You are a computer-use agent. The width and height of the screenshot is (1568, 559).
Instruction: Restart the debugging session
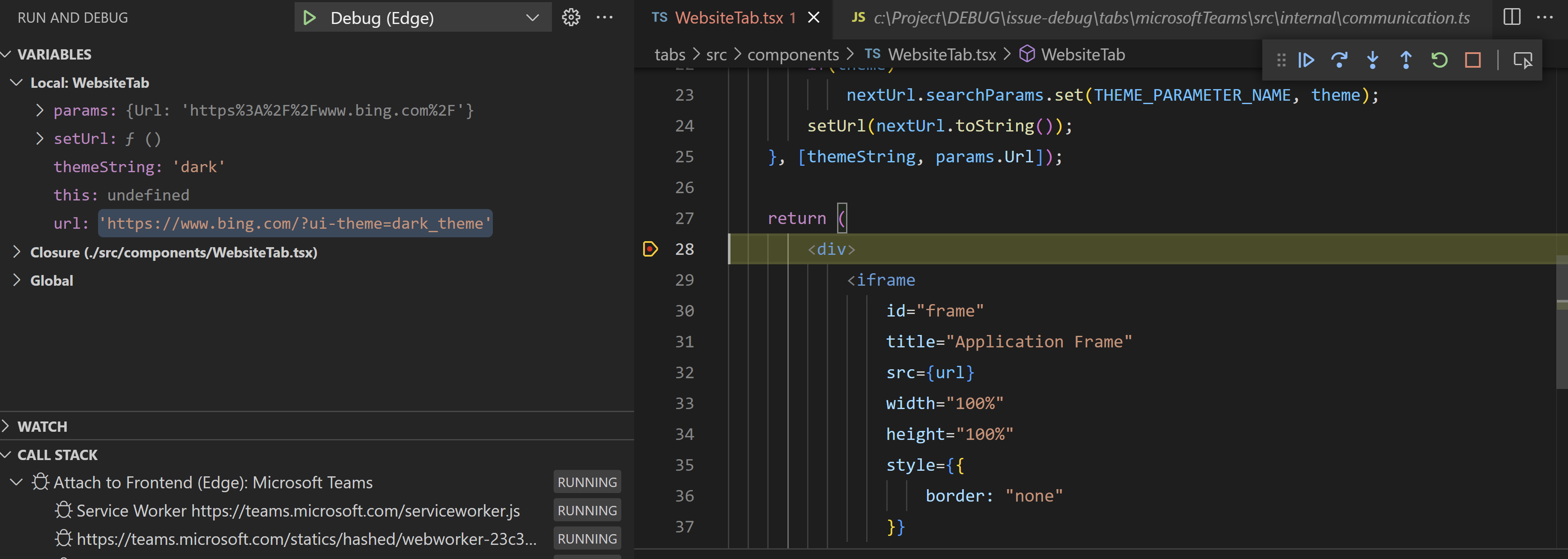1439,60
